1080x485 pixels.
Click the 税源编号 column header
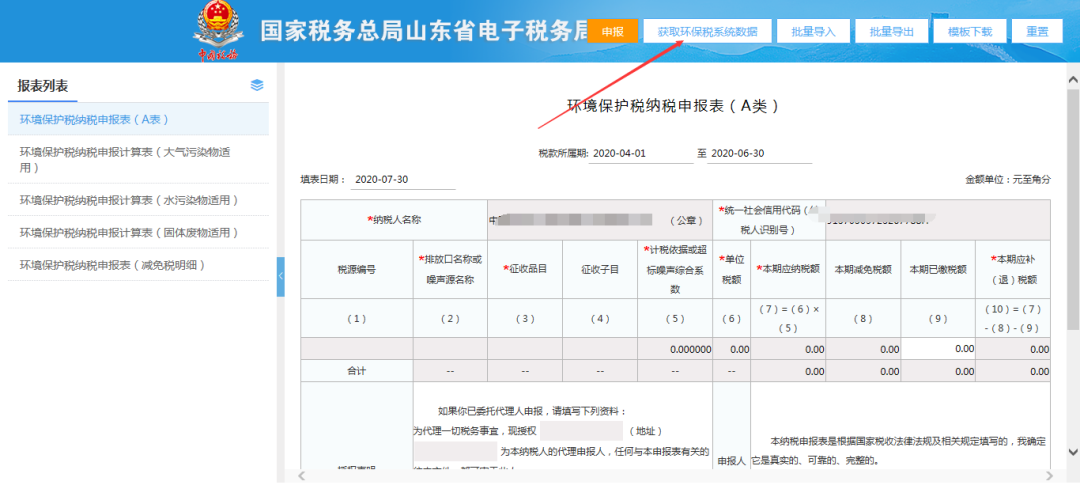point(357,269)
